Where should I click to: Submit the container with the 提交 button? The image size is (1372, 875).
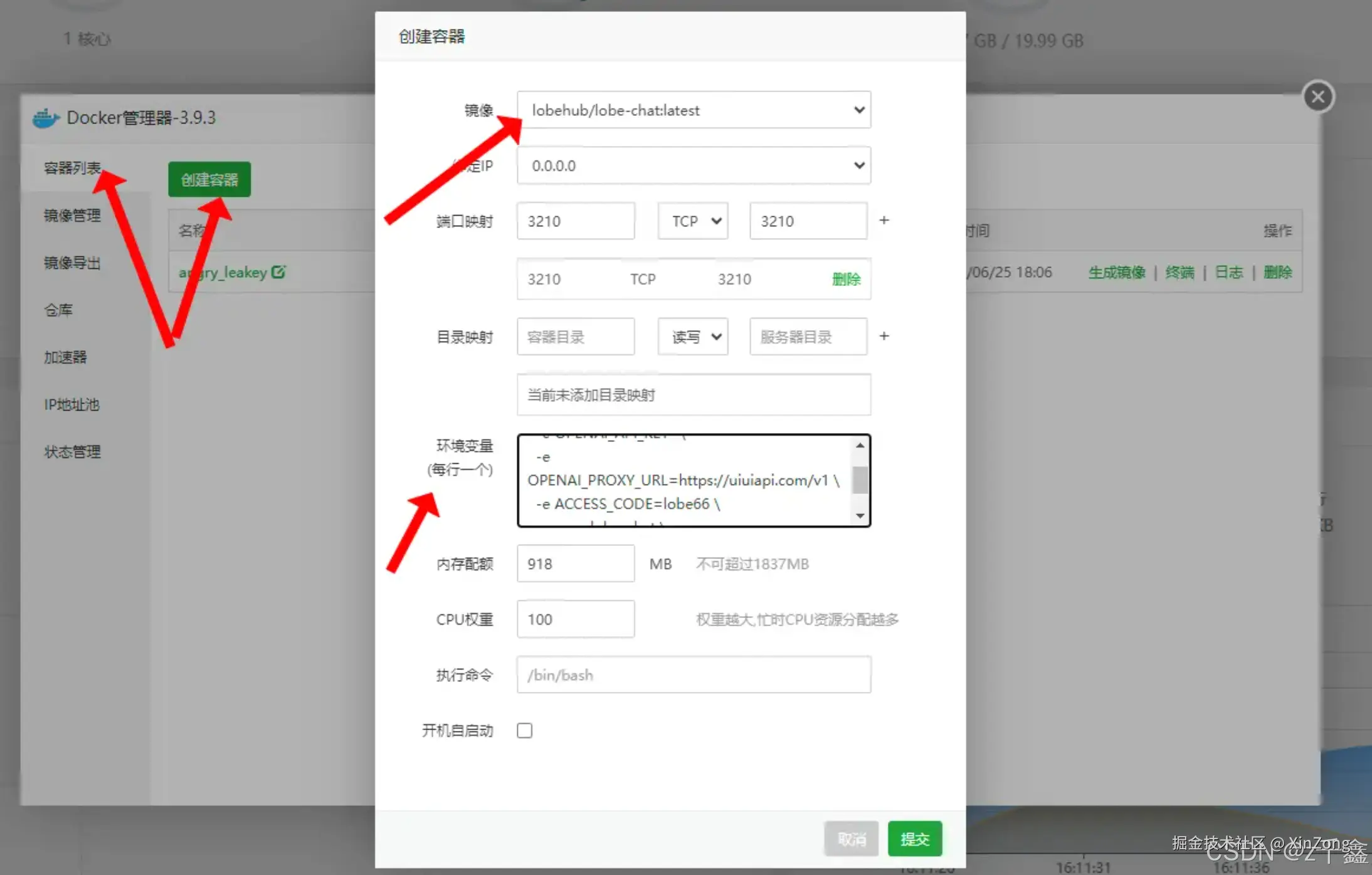pyautogui.click(x=914, y=839)
